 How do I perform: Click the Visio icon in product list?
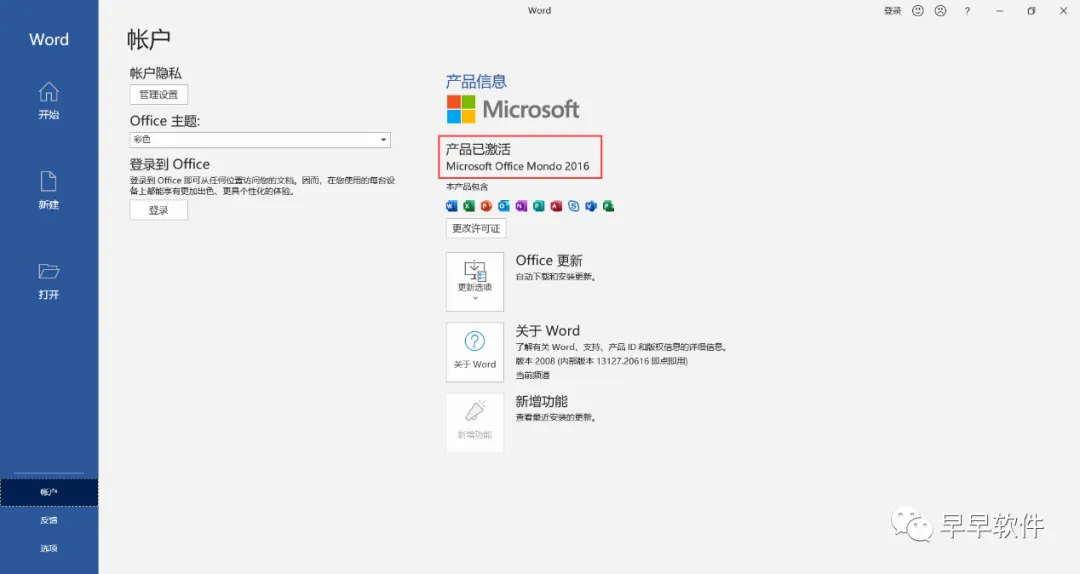[591, 205]
